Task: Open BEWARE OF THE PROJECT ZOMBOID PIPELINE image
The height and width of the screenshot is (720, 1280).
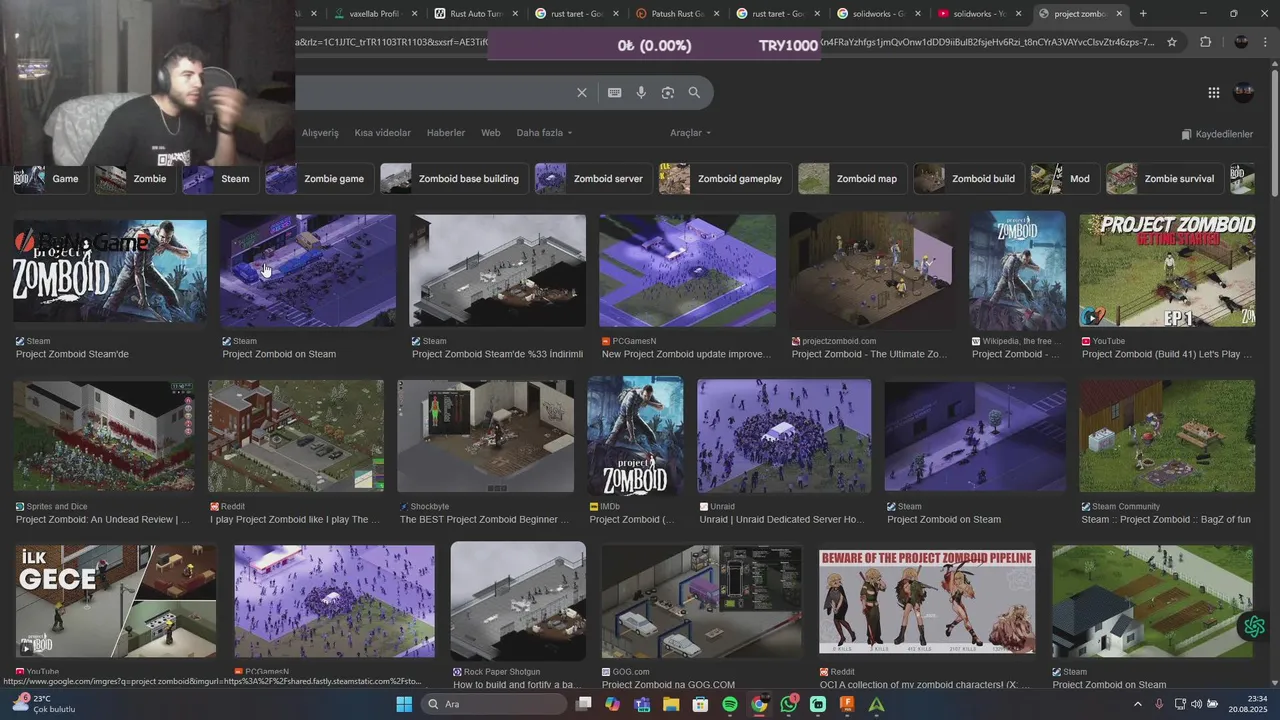Action: [927, 601]
